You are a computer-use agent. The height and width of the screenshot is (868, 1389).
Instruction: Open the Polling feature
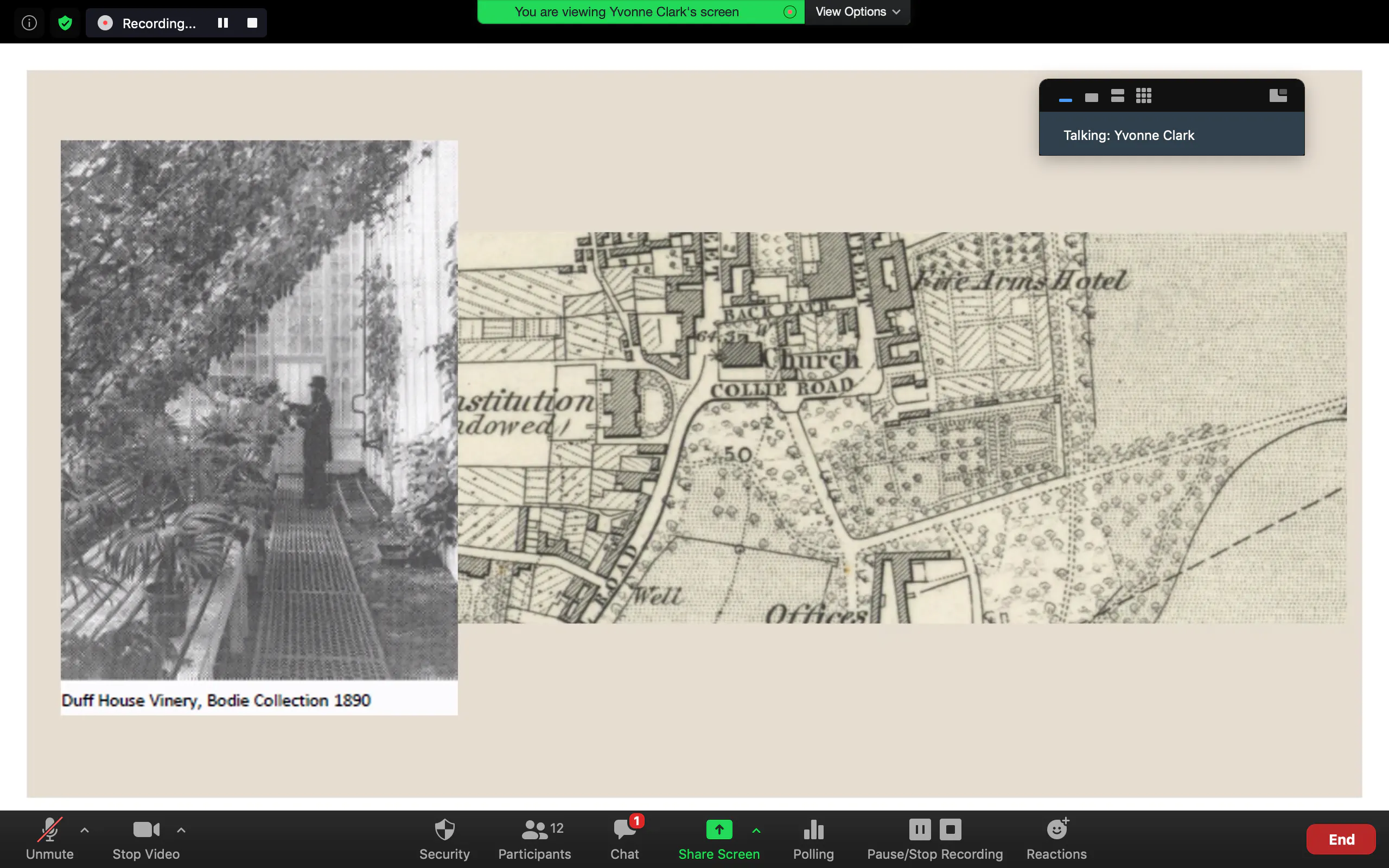coord(813,838)
